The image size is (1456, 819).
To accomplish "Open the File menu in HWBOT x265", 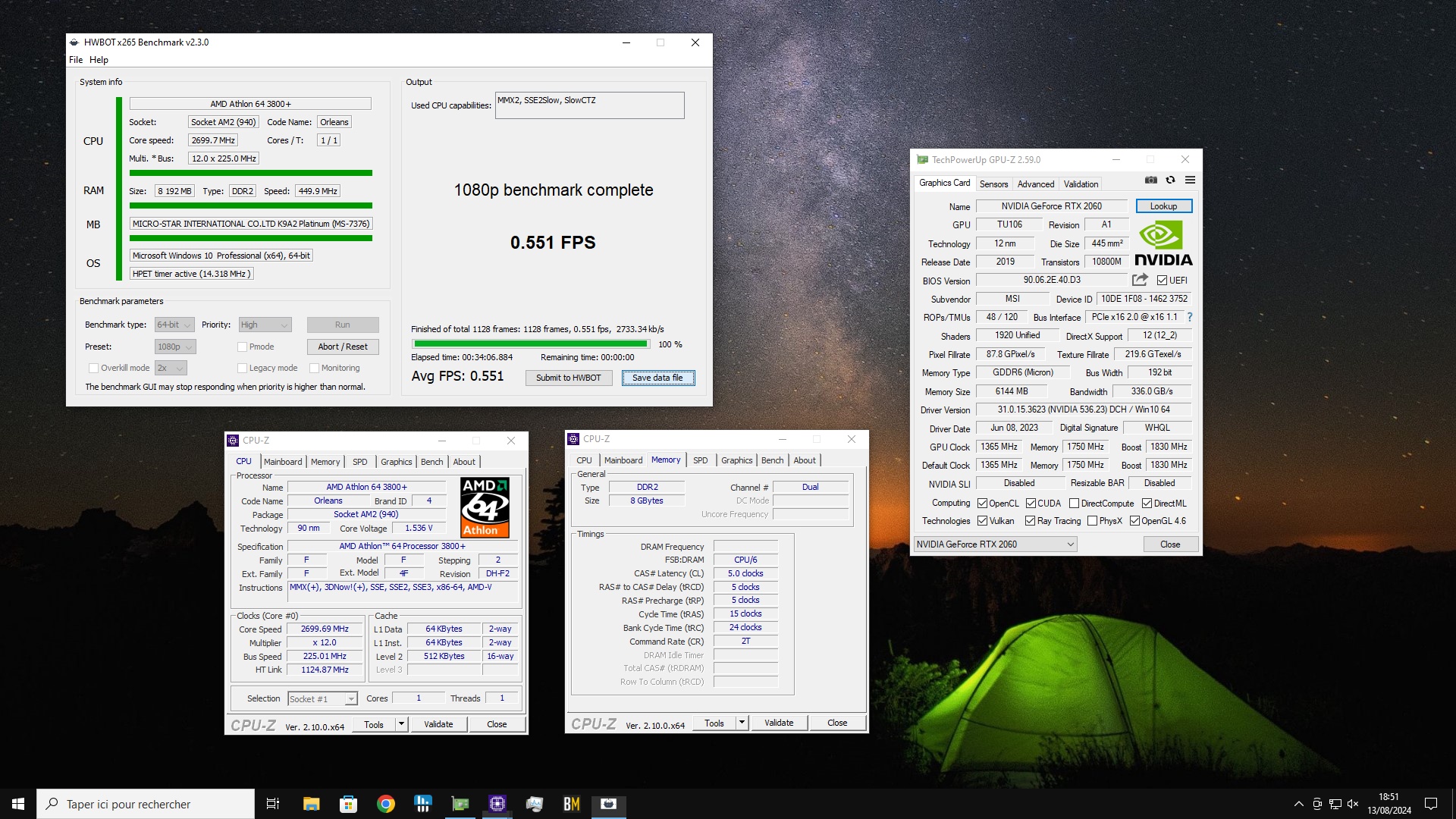I will [x=76, y=60].
